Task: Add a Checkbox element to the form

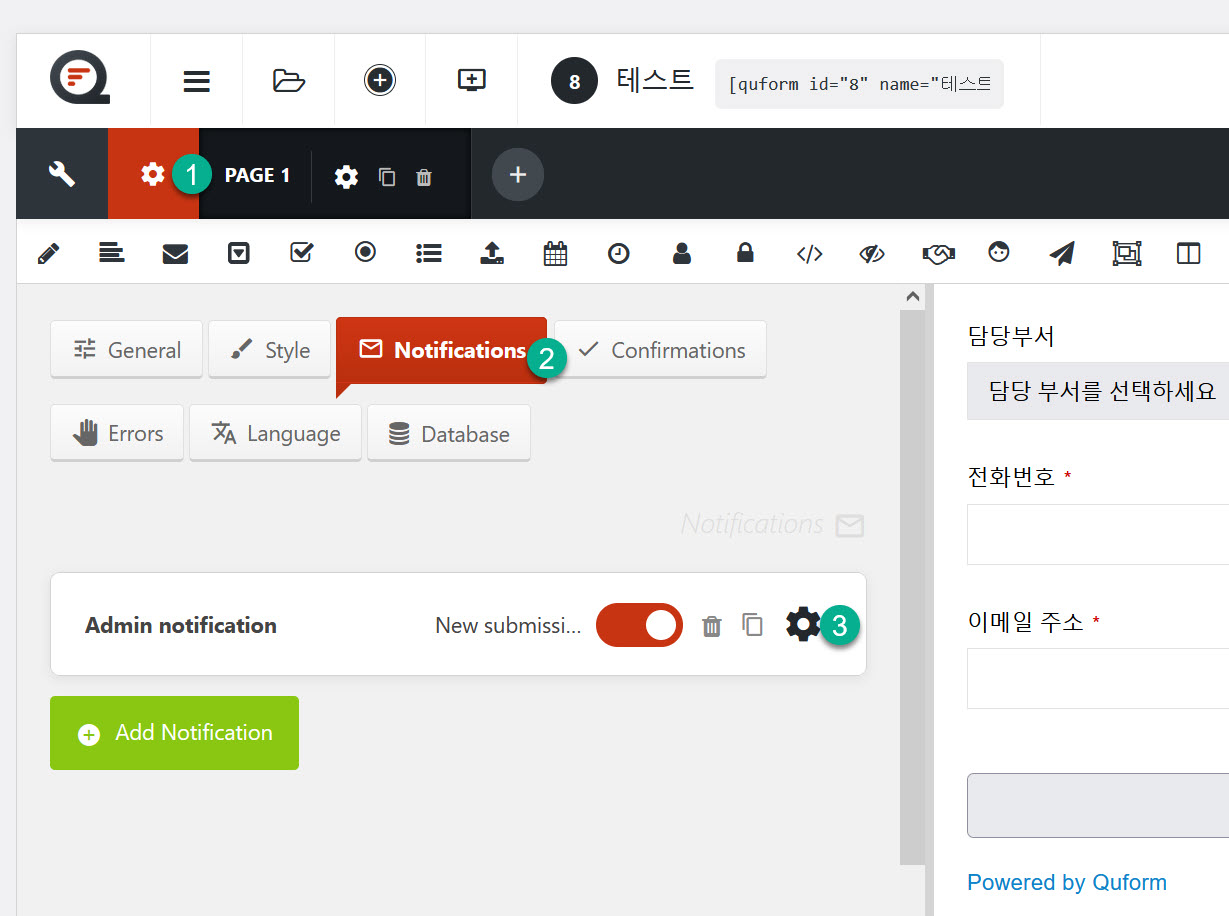Action: (x=302, y=253)
